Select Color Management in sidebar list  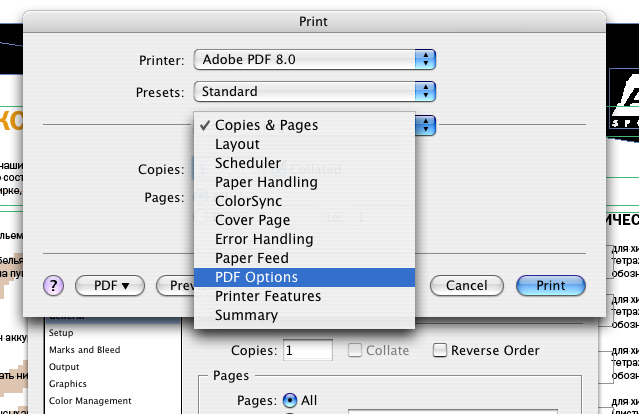tap(90, 401)
